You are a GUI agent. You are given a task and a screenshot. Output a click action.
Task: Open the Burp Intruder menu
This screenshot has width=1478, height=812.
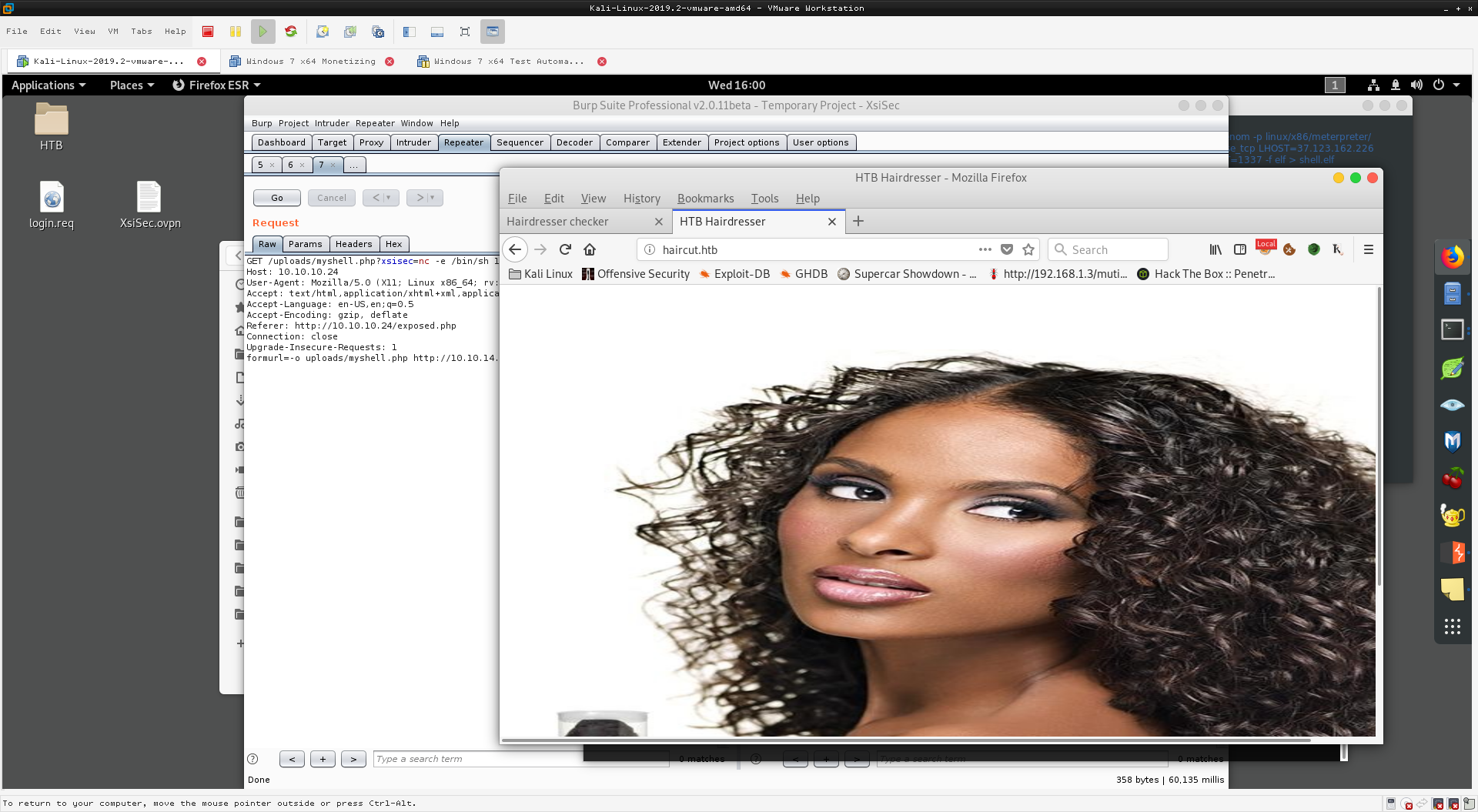coord(332,123)
